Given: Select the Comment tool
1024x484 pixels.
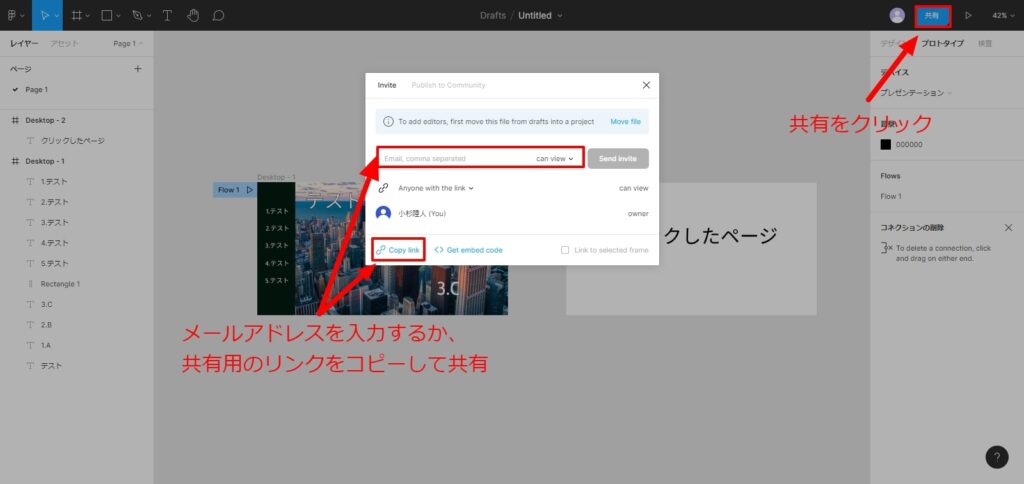Looking at the screenshot, I should tap(218, 15).
